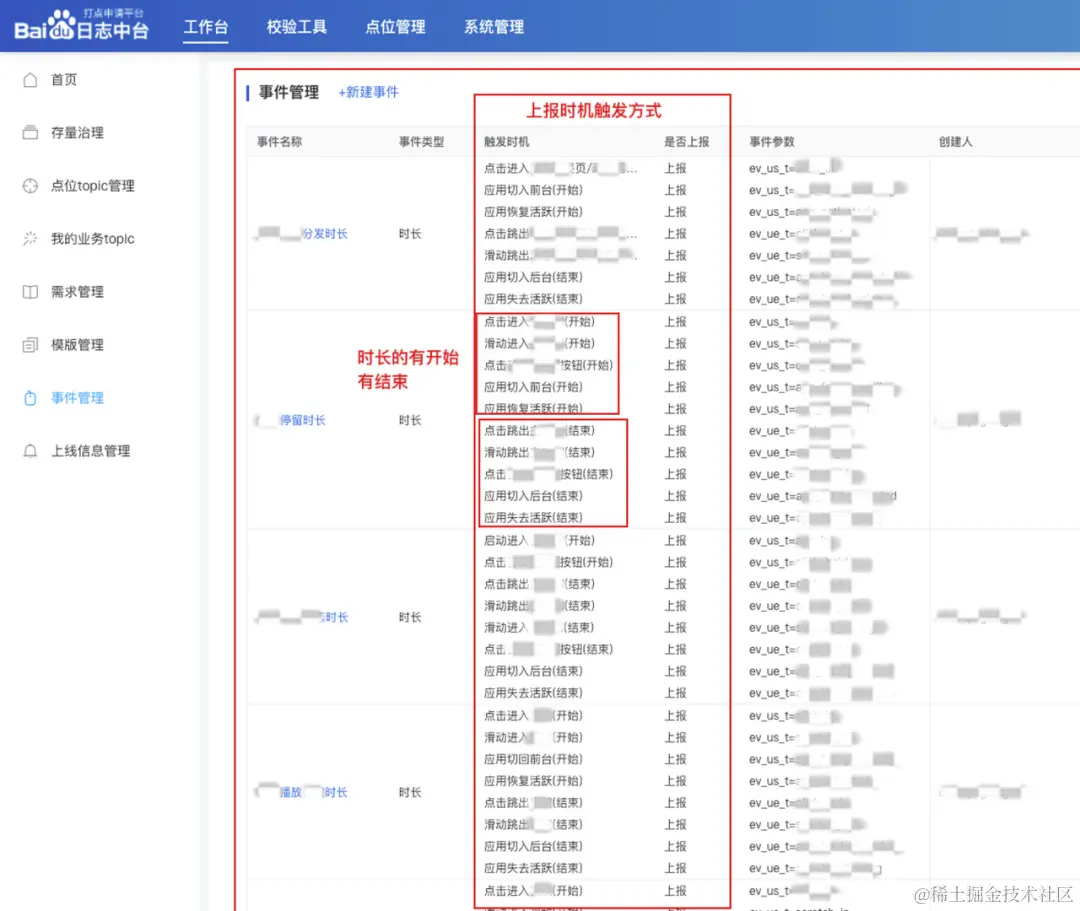Click 应用失去活跃(结束) in the 分发时长 group
The height and width of the screenshot is (911, 1080).
[533, 299]
